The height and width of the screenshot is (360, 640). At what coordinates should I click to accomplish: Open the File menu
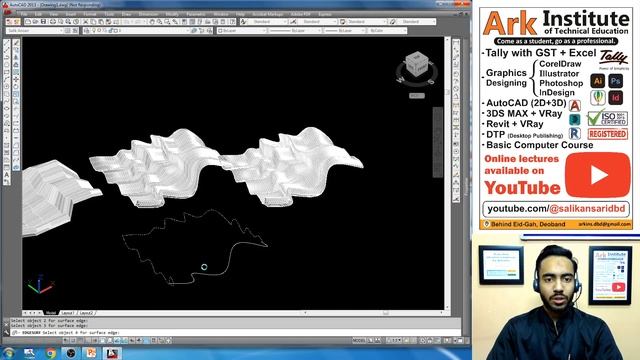[x=24, y=14]
